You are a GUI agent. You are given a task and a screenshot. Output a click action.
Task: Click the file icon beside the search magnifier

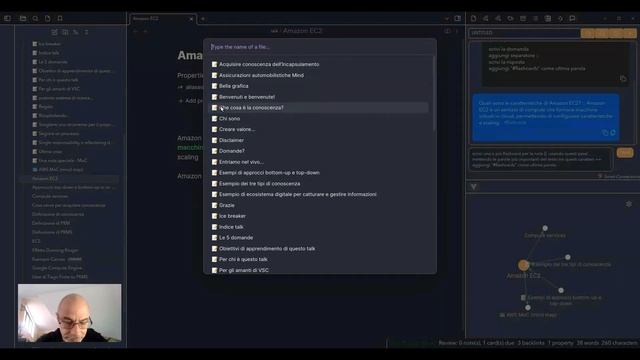click(48, 18)
